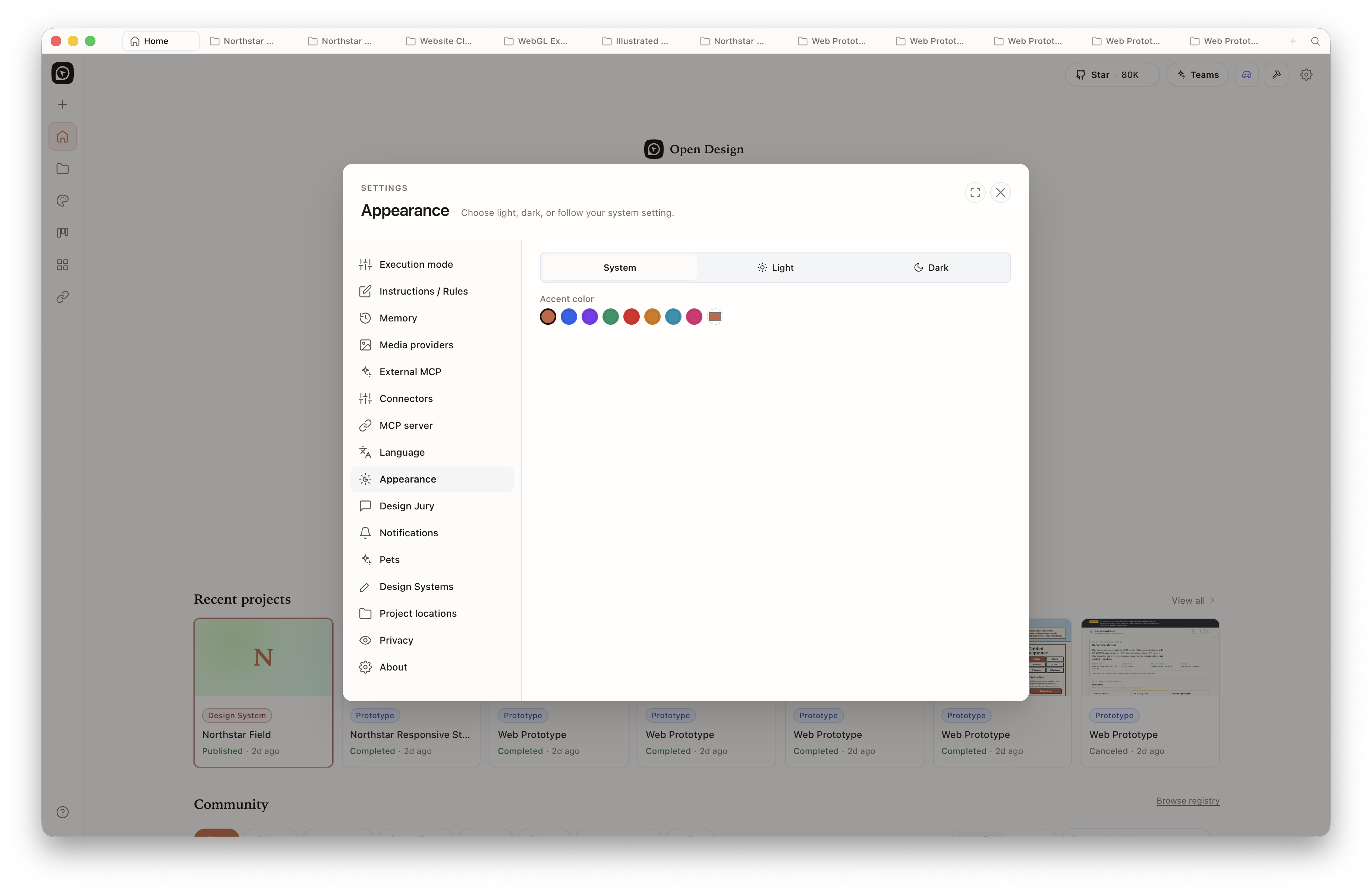Choose the blue accent color
1372x892 pixels.
coord(569,317)
